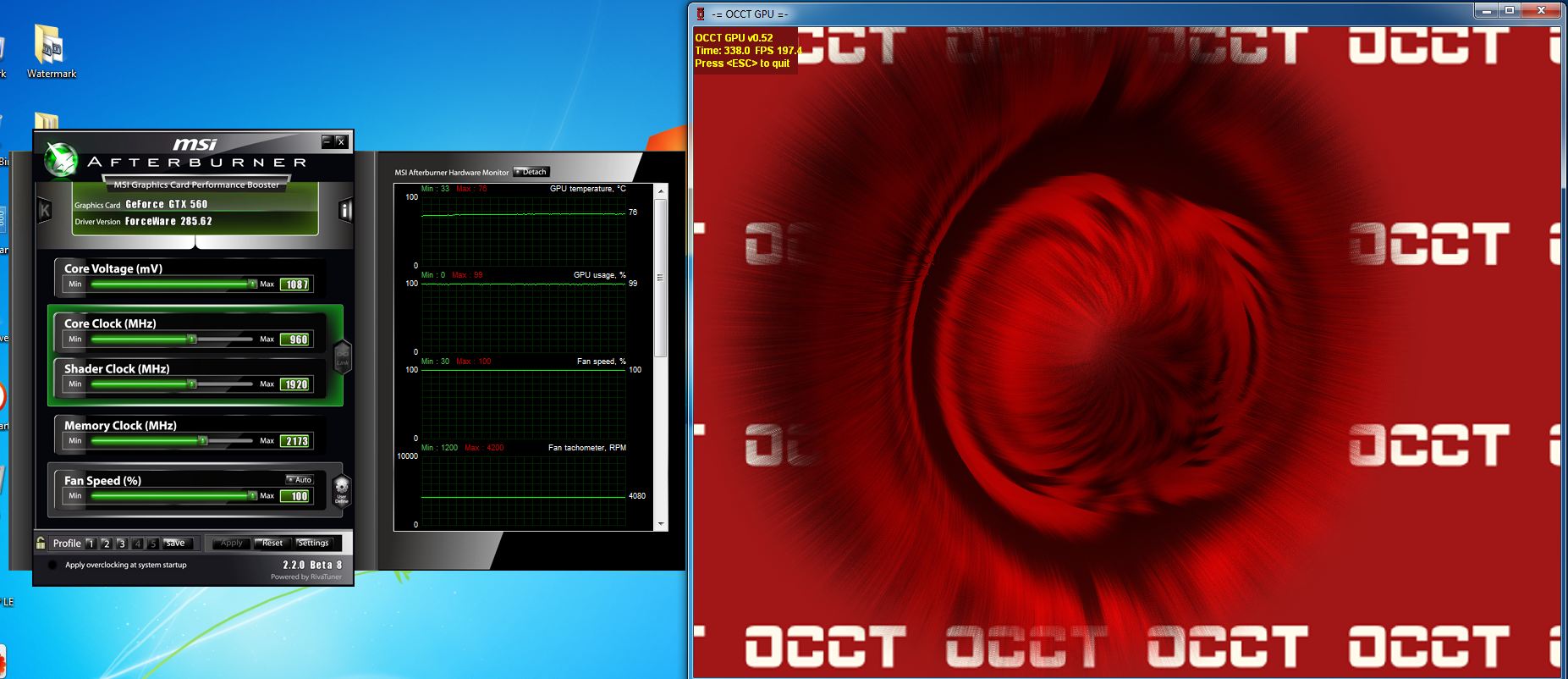Open the info 'i' button in Afterburner
Screen dimensions: 1568x679
click(345, 210)
